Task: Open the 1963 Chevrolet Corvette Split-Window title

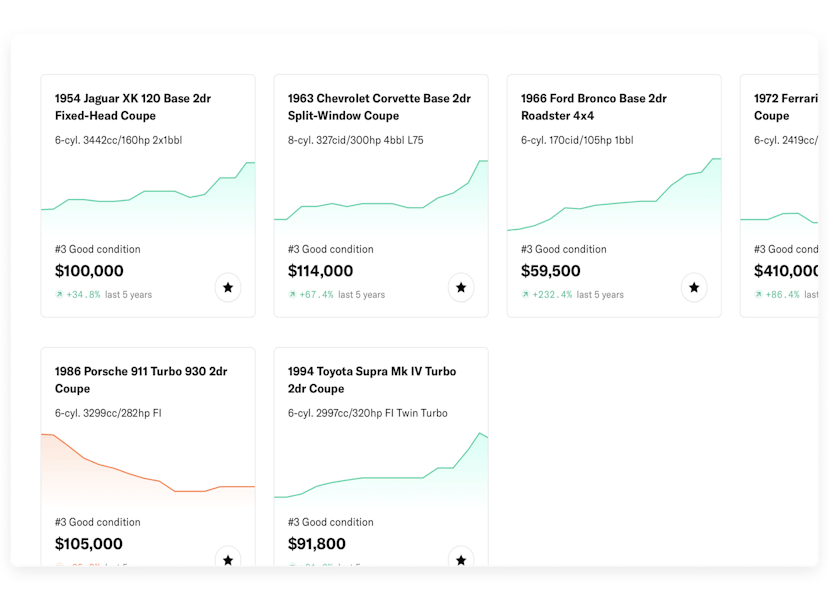Action: click(x=379, y=107)
